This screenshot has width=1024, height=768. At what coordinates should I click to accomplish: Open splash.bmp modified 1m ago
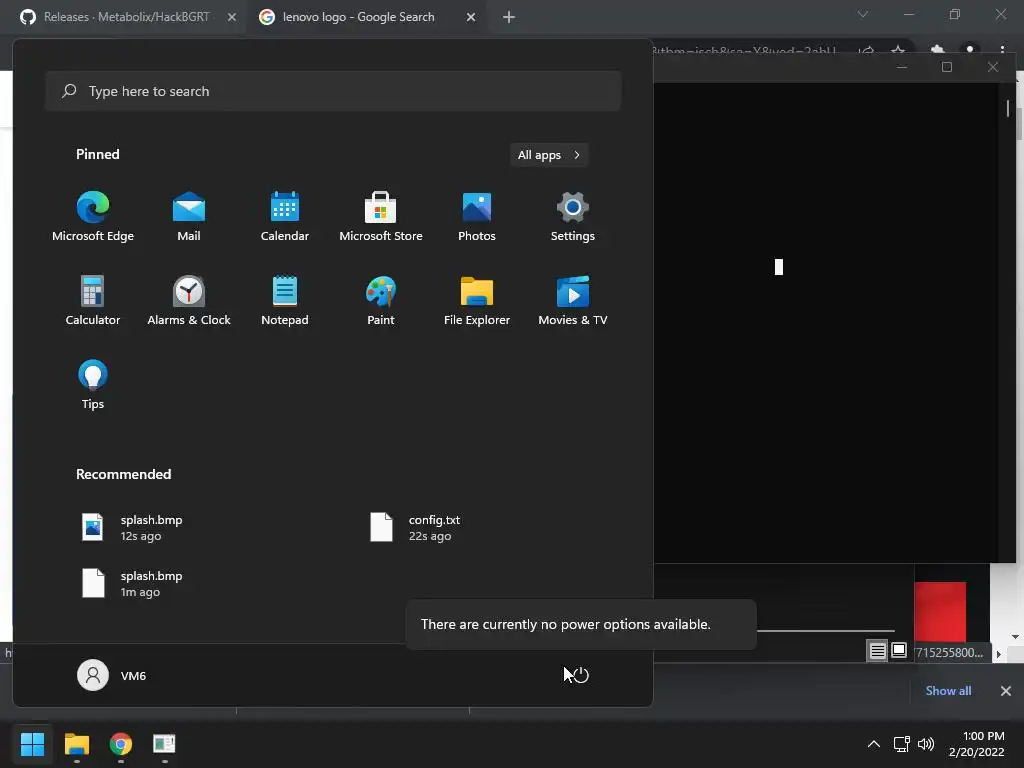133,583
